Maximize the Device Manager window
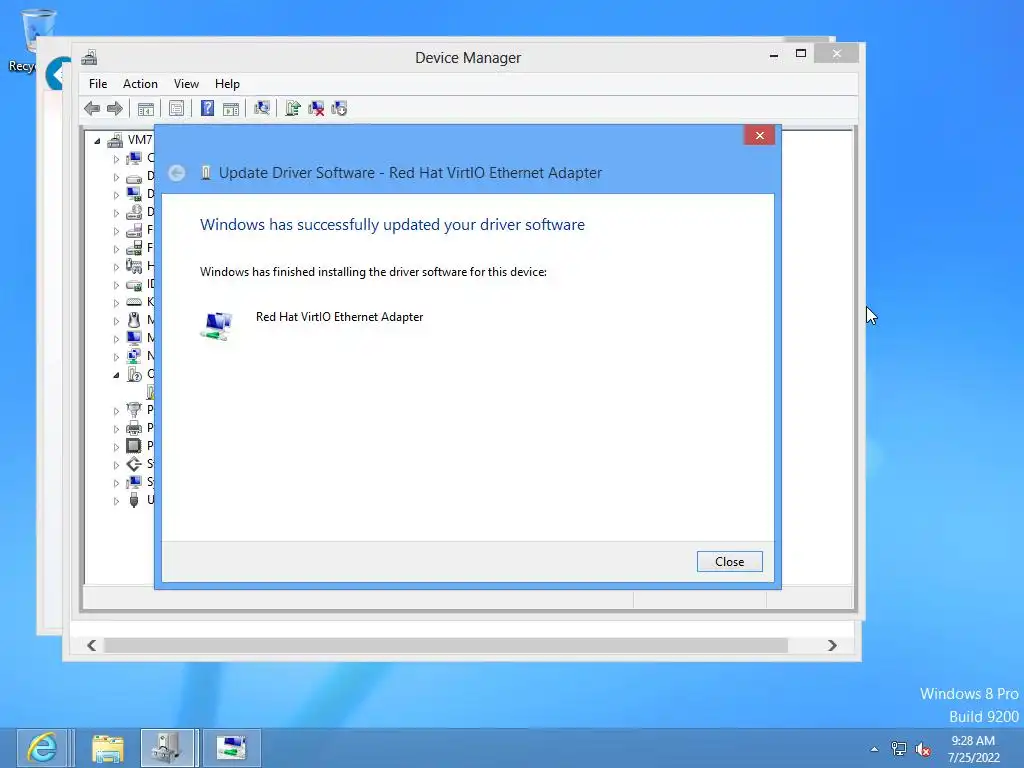Image resolution: width=1024 pixels, height=768 pixels. coord(801,54)
